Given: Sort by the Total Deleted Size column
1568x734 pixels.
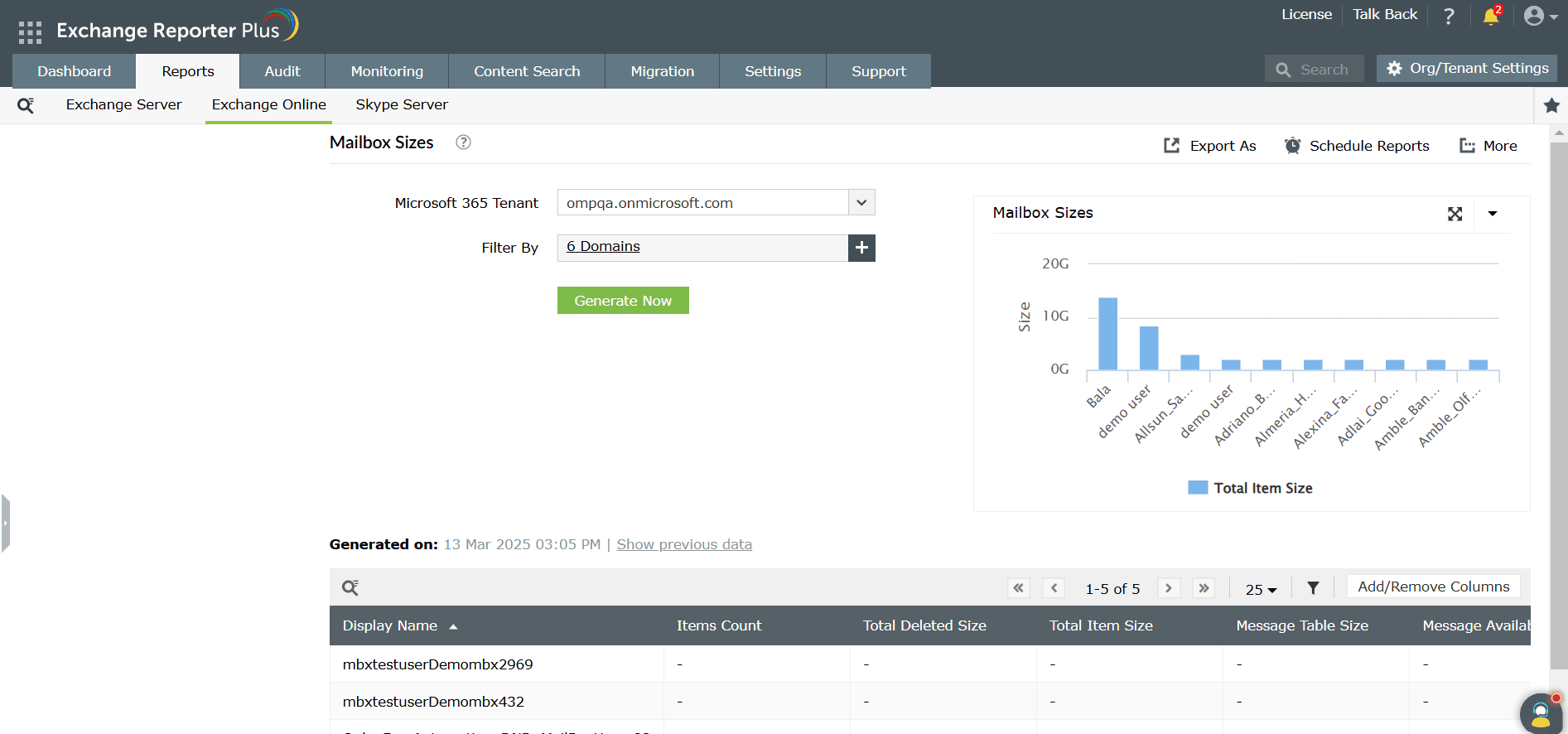Looking at the screenshot, I should [924, 625].
